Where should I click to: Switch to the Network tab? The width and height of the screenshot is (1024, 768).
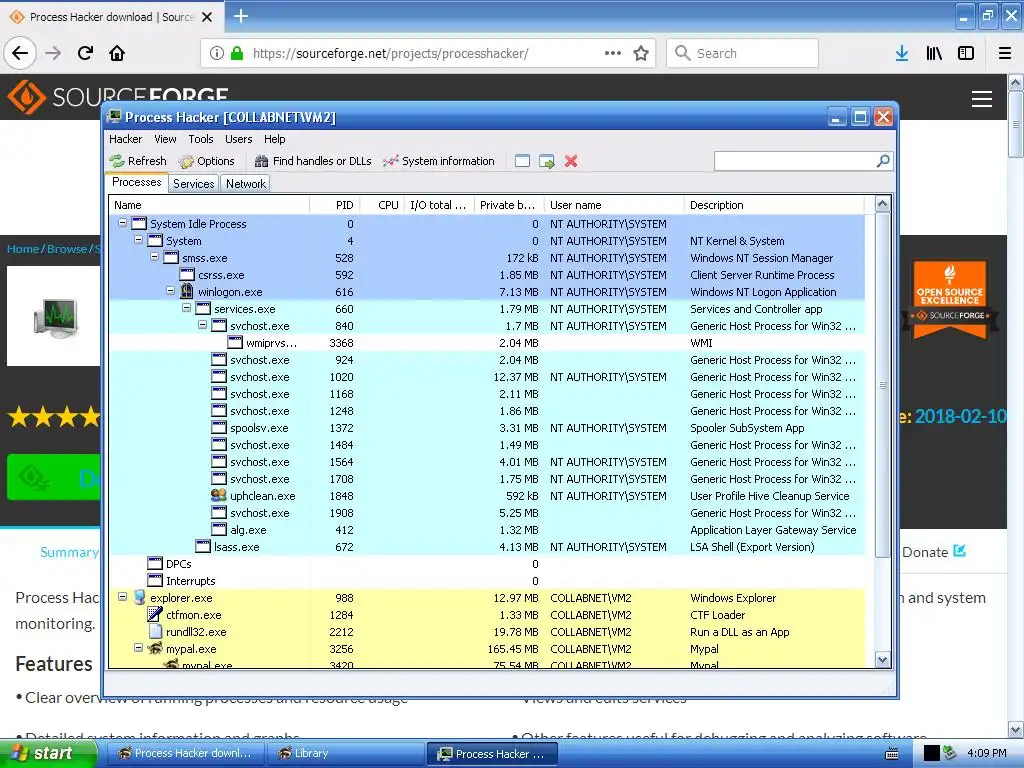point(246,184)
